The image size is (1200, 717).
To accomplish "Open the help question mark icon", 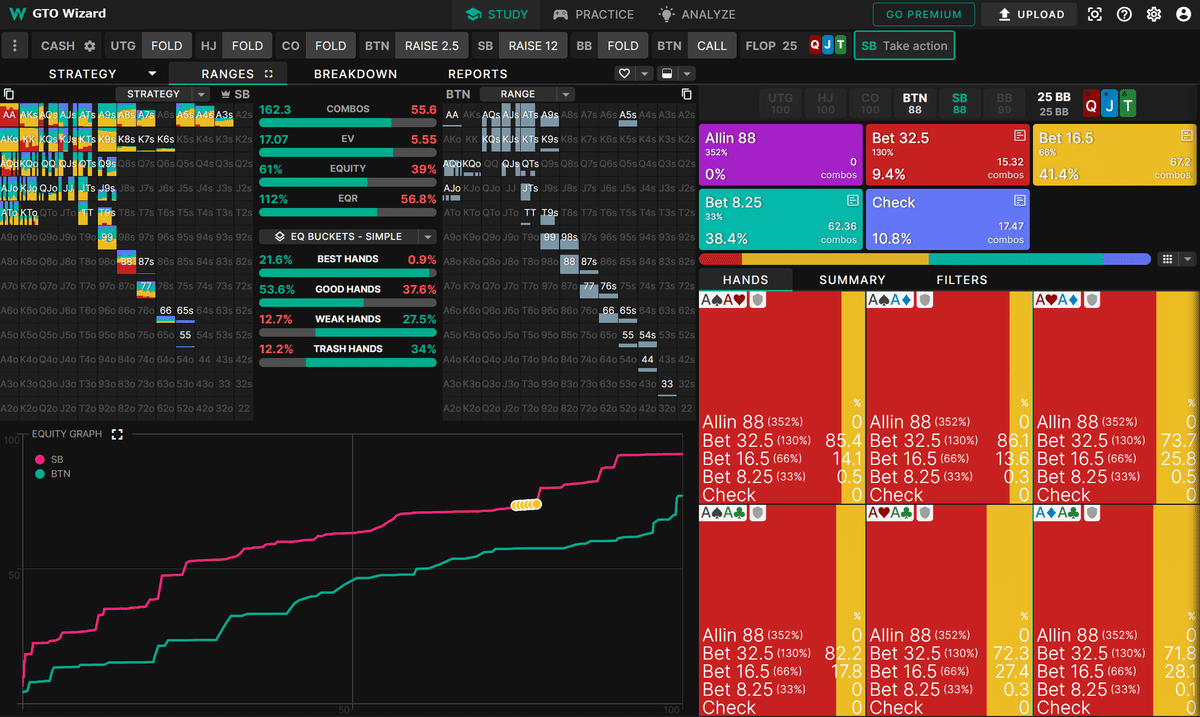I will 1125,15.
